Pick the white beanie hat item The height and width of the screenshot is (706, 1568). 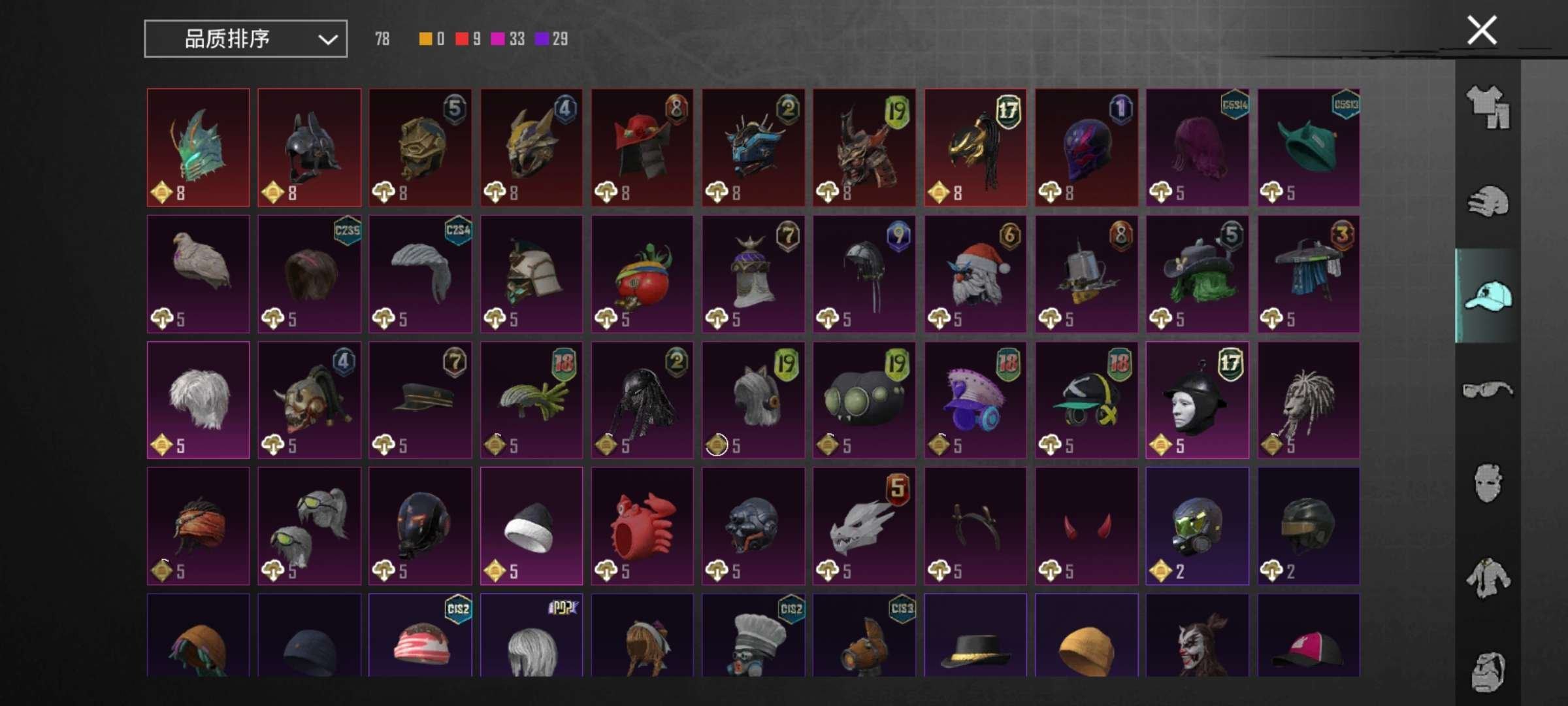tap(531, 526)
